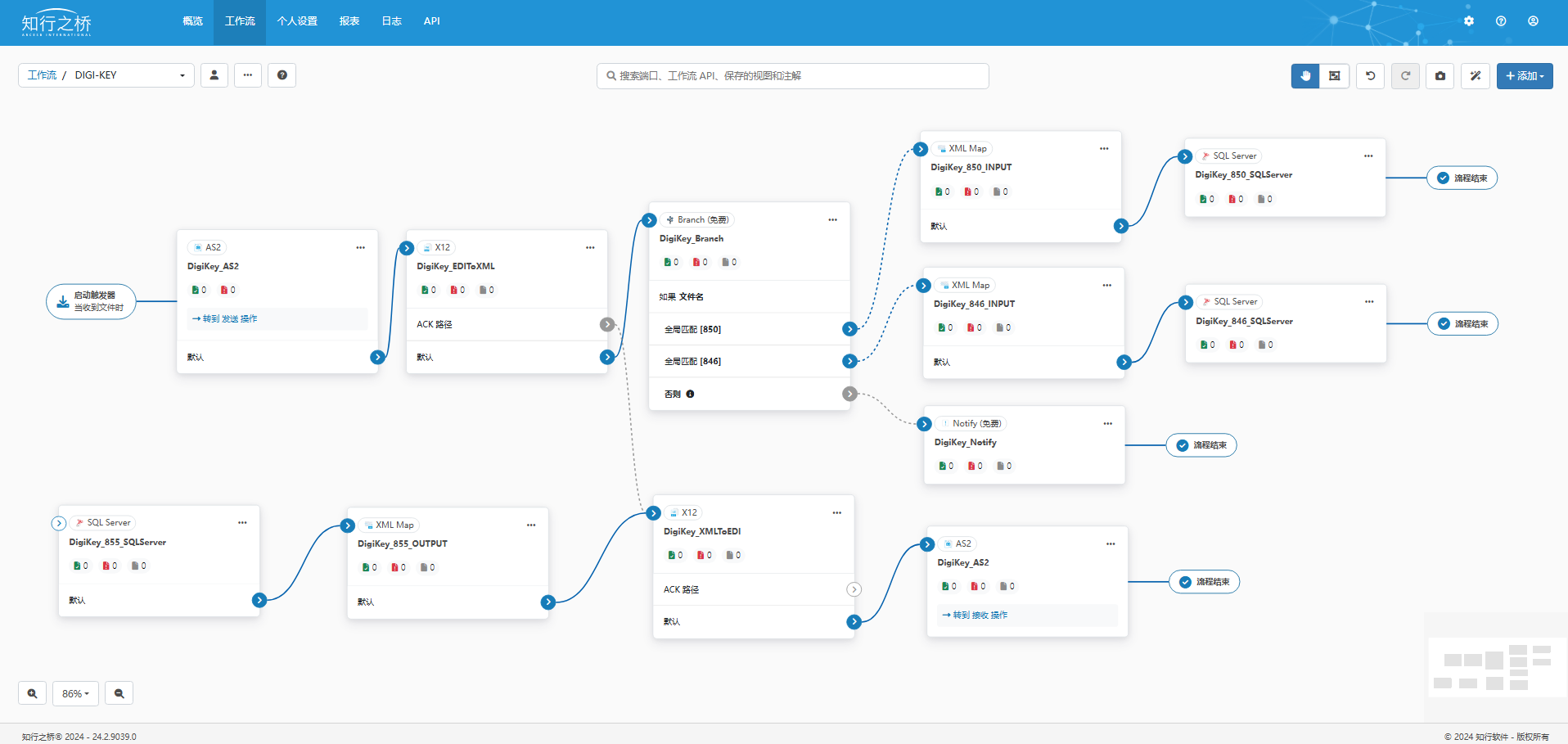Click the workflow minimap thumbnail
1568x744 pixels.
pyautogui.click(x=1497, y=667)
